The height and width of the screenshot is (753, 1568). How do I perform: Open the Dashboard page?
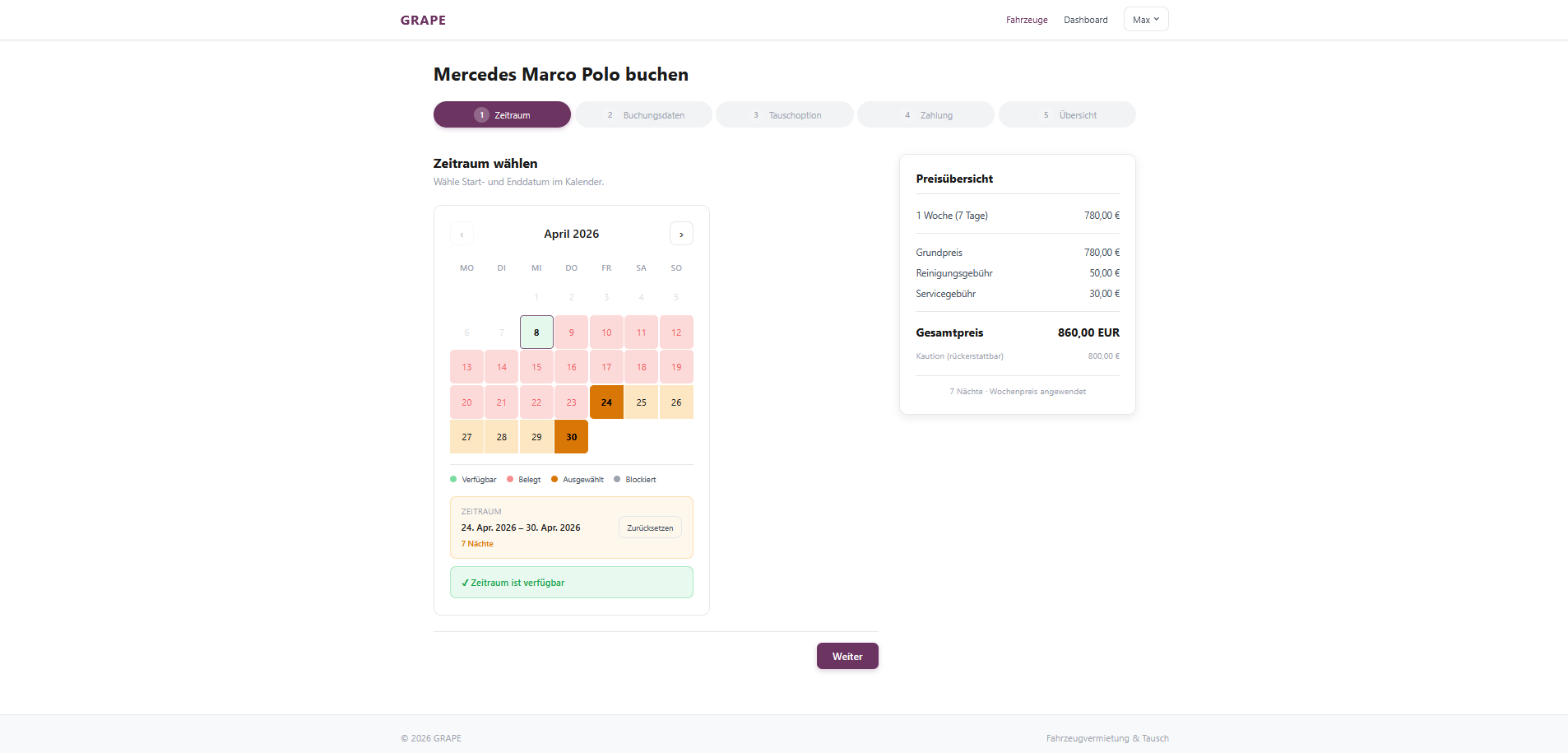click(x=1085, y=20)
